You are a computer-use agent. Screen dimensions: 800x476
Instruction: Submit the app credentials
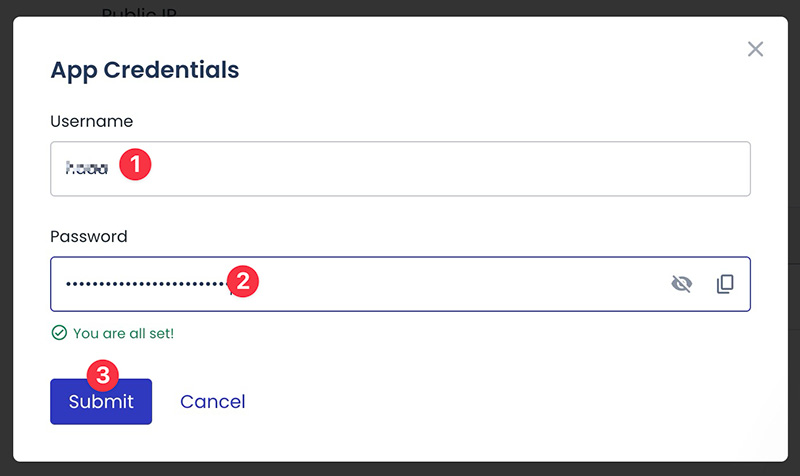click(x=101, y=402)
